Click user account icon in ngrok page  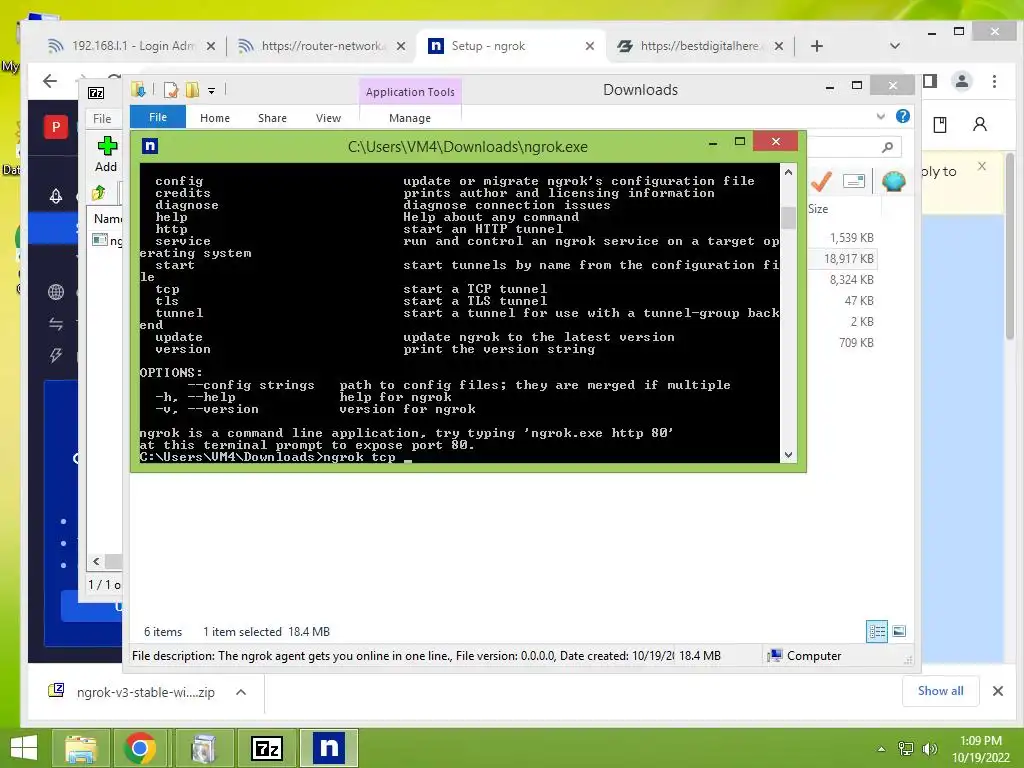point(980,124)
